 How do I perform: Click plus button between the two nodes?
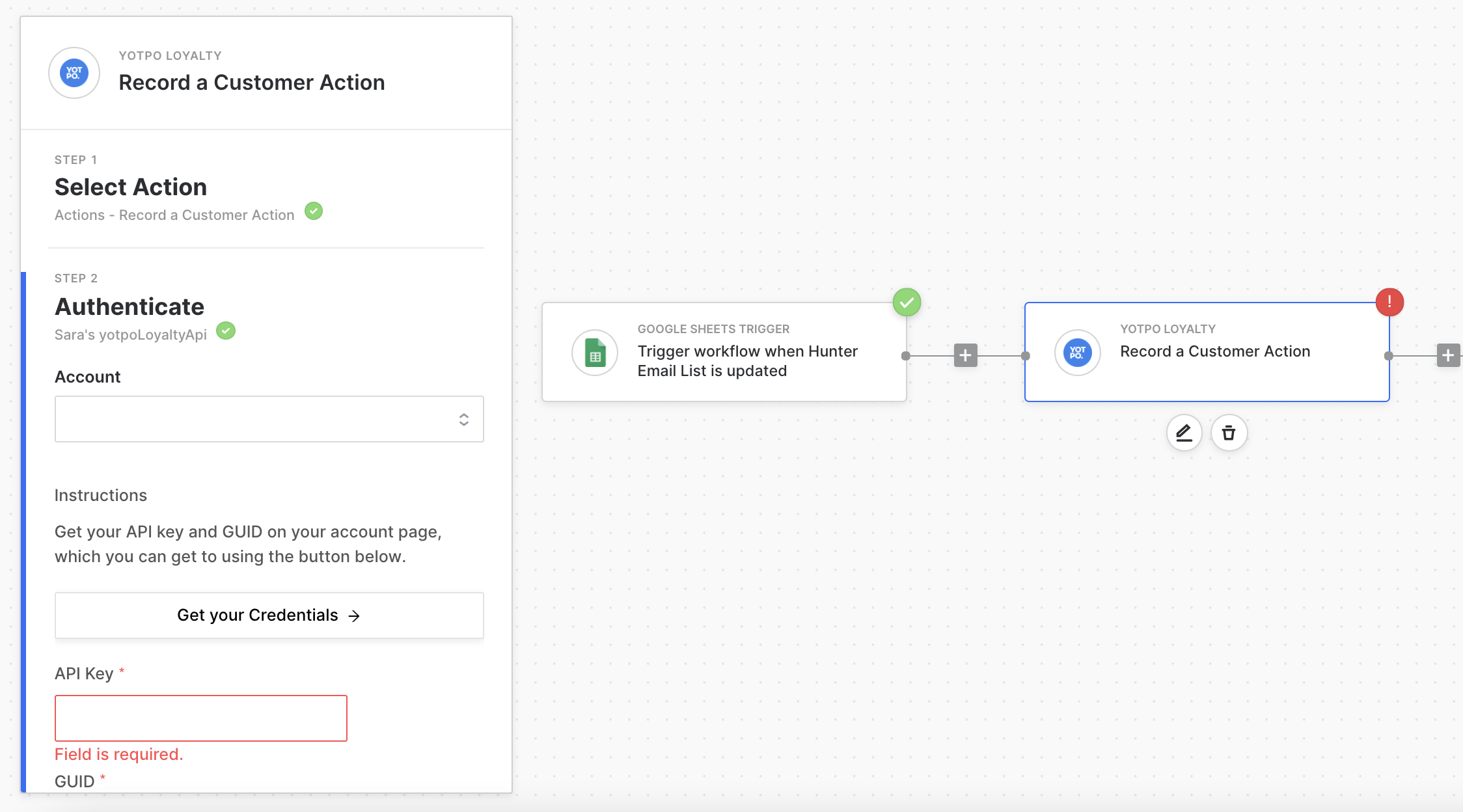[966, 355]
